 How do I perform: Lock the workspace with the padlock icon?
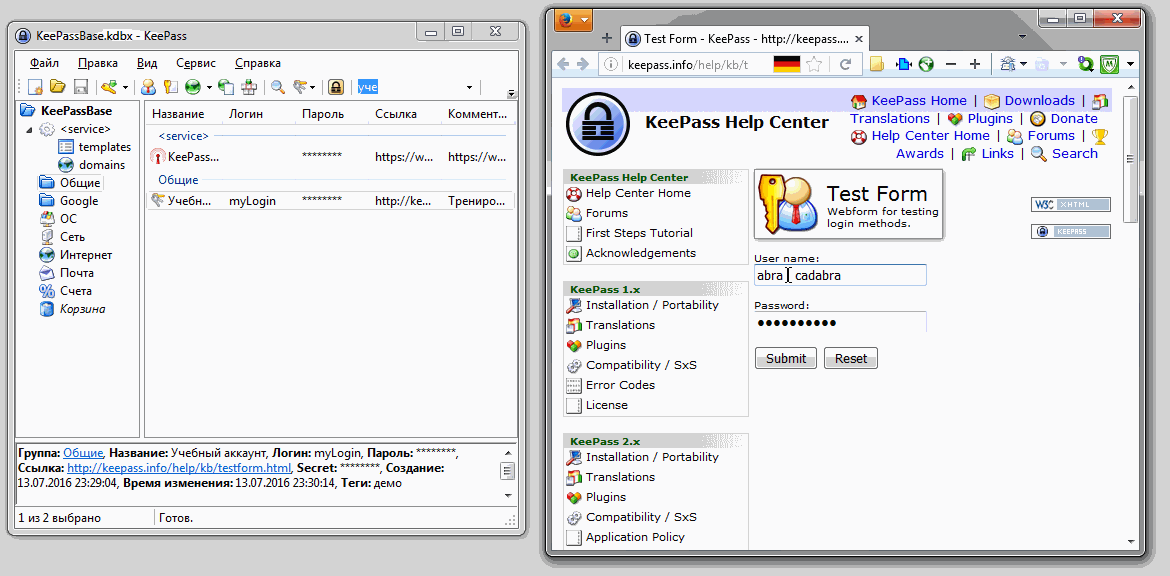[335, 87]
